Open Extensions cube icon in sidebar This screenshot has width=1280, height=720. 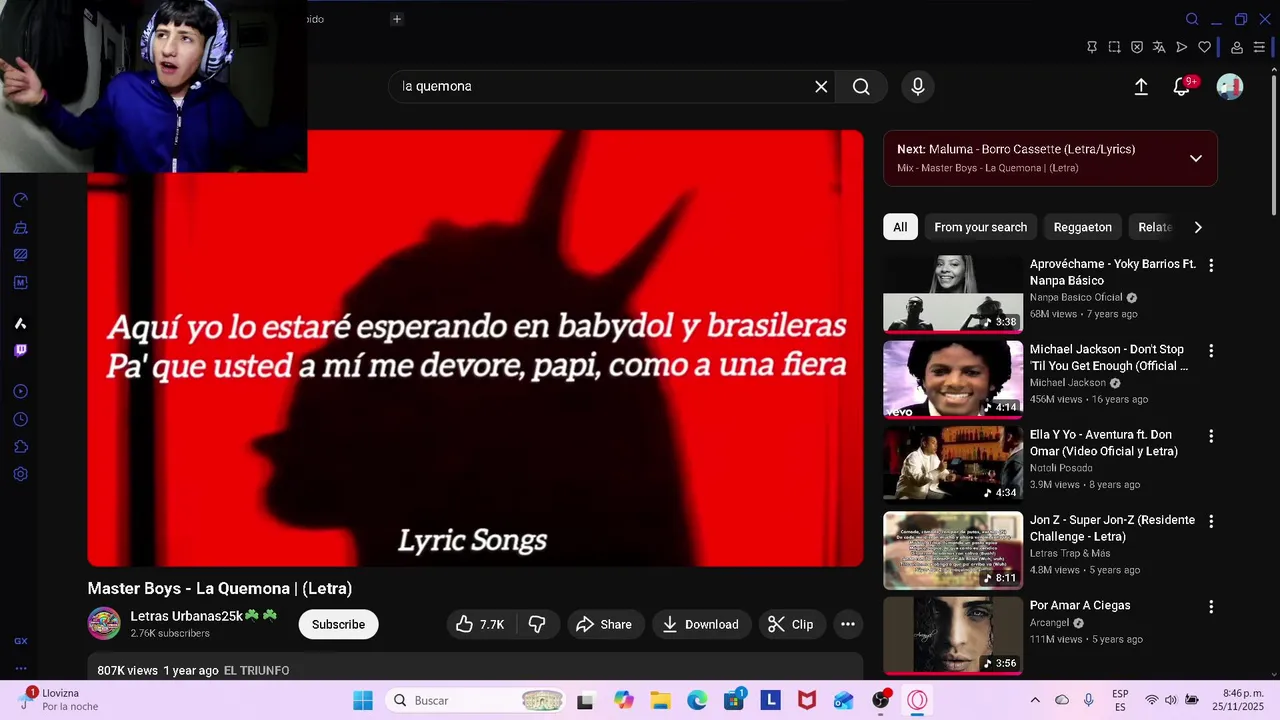[20, 447]
